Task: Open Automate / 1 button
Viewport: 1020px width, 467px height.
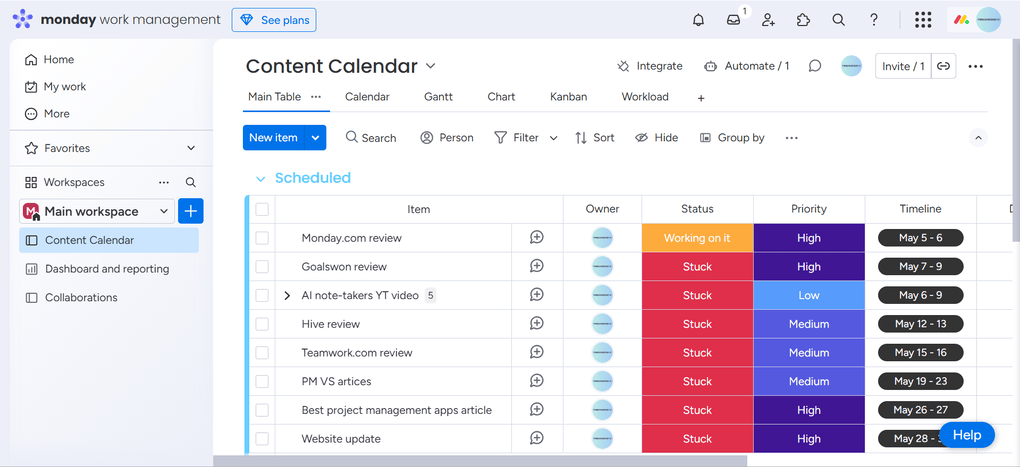Action: (x=746, y=66)
